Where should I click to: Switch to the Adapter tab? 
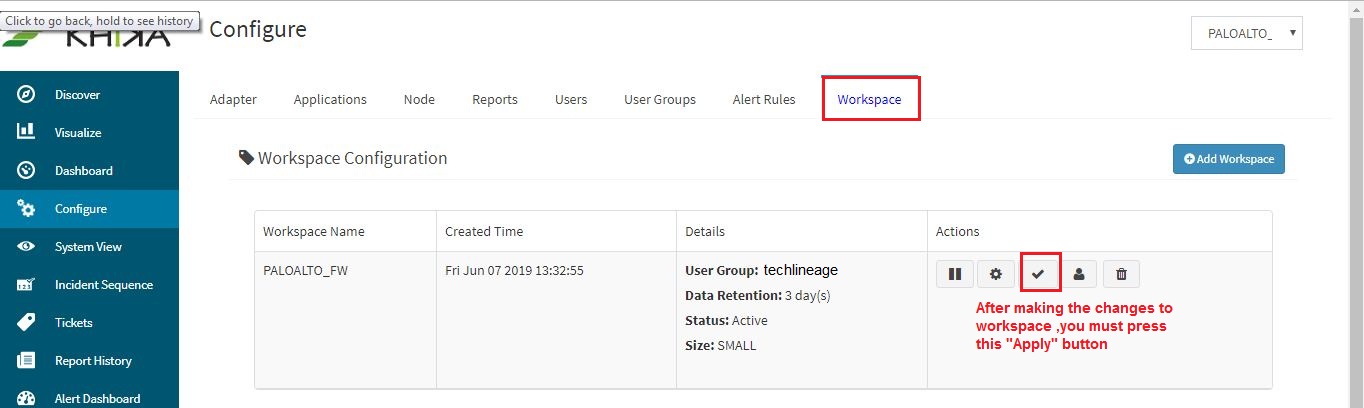click(x=233, y=99)
